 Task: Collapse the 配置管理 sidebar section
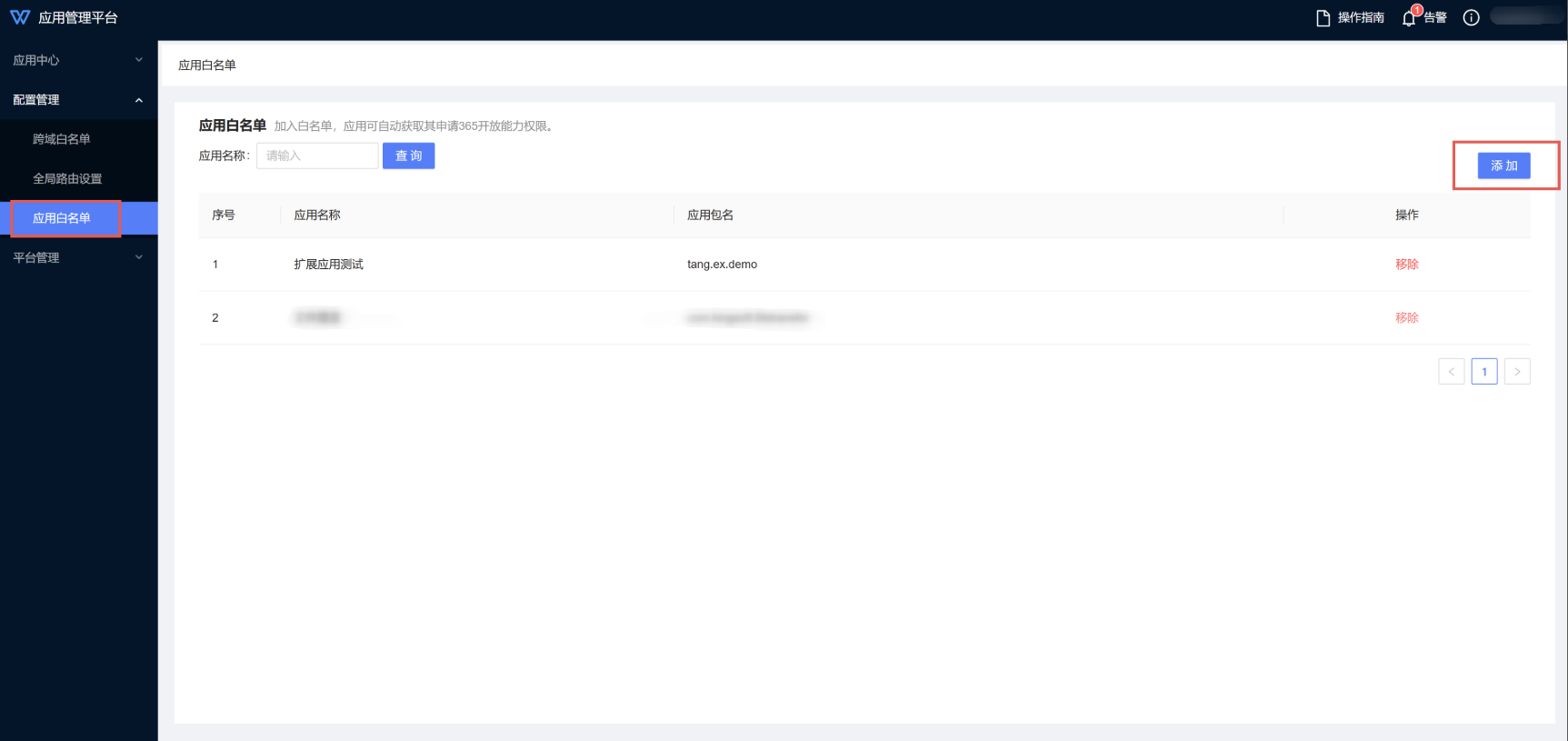point(78,100)
